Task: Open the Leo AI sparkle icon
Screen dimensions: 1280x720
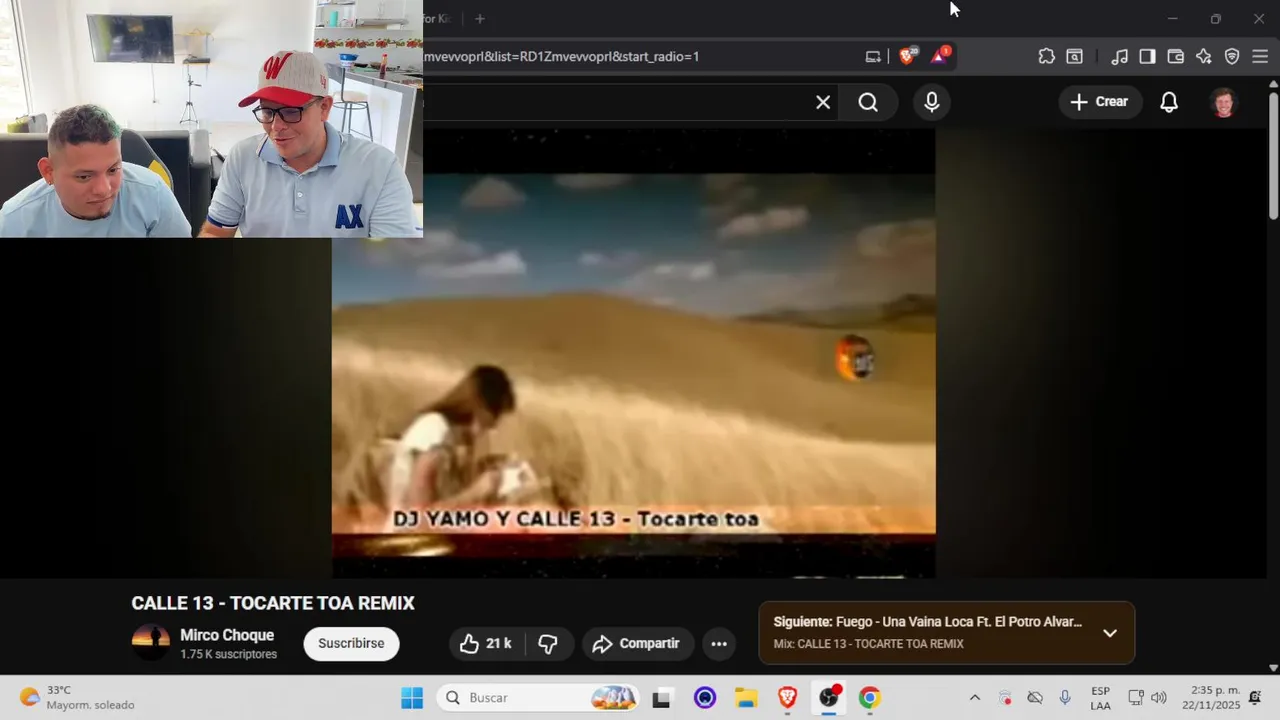Action: [1203, 56]
